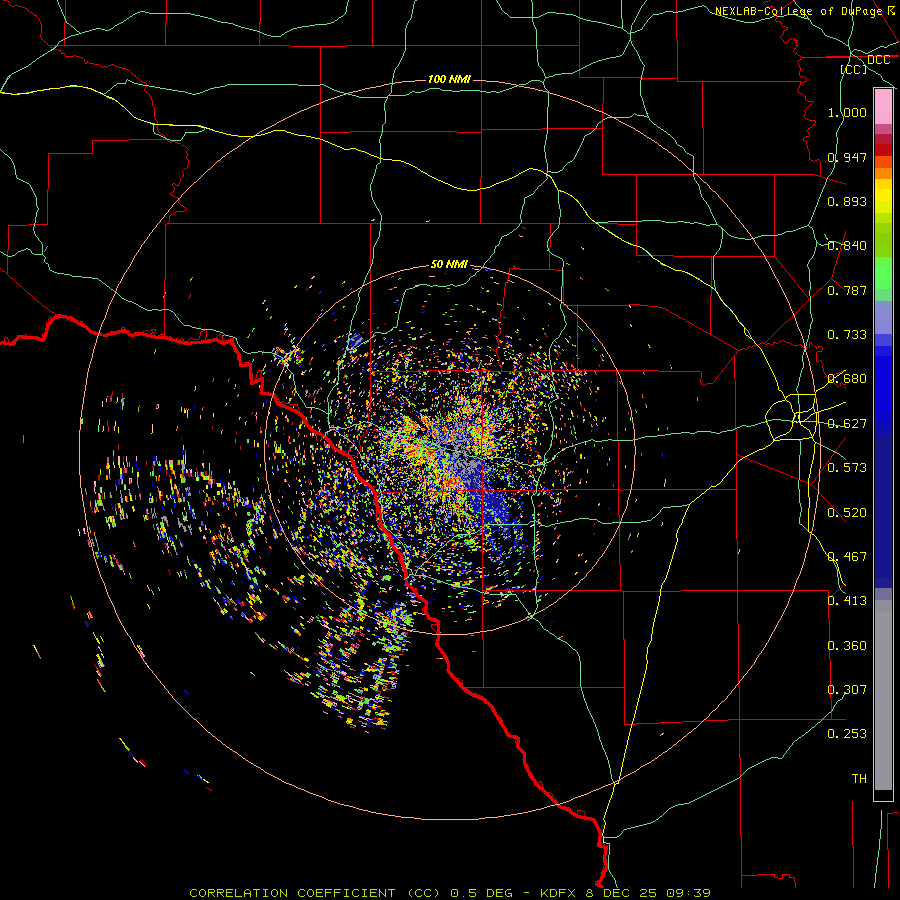Click the 100 NMI range ring label

[x=449, y=79]
